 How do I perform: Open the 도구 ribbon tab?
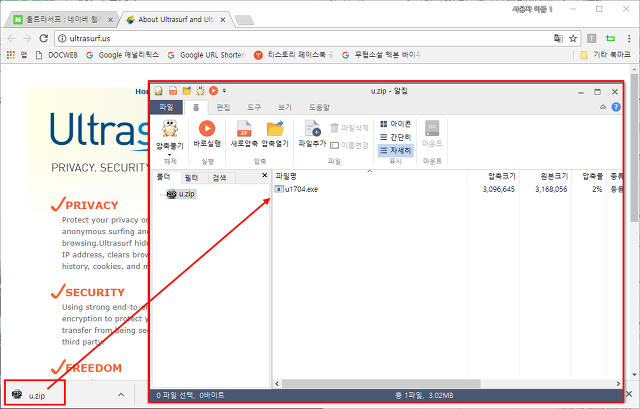[254, 107]
